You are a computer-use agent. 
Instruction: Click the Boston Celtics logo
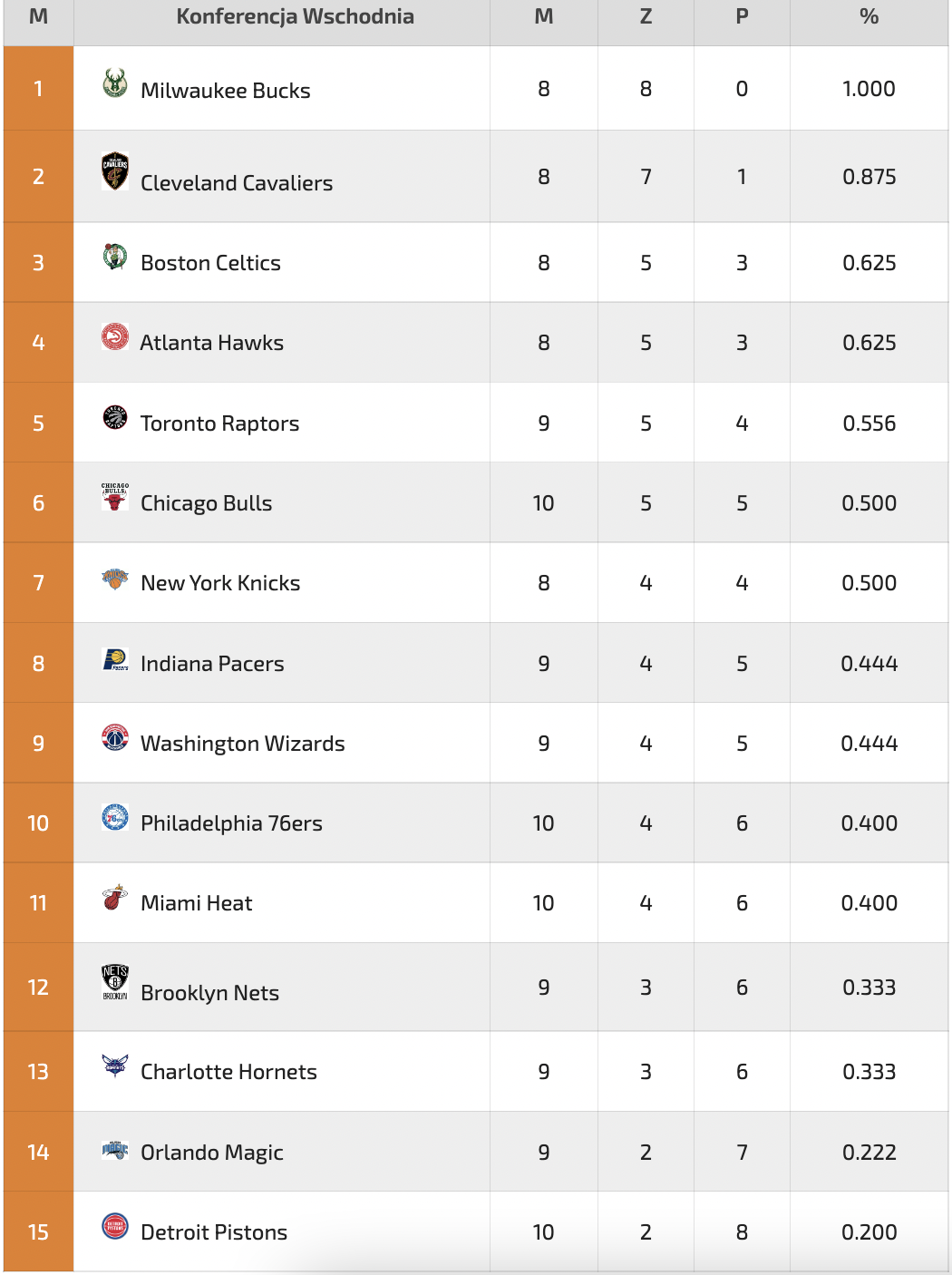click(115, 257)
